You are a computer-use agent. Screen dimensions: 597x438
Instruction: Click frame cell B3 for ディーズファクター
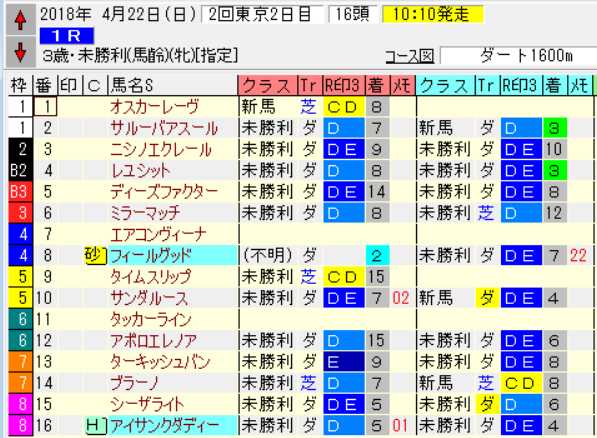(x=20, y=192)
